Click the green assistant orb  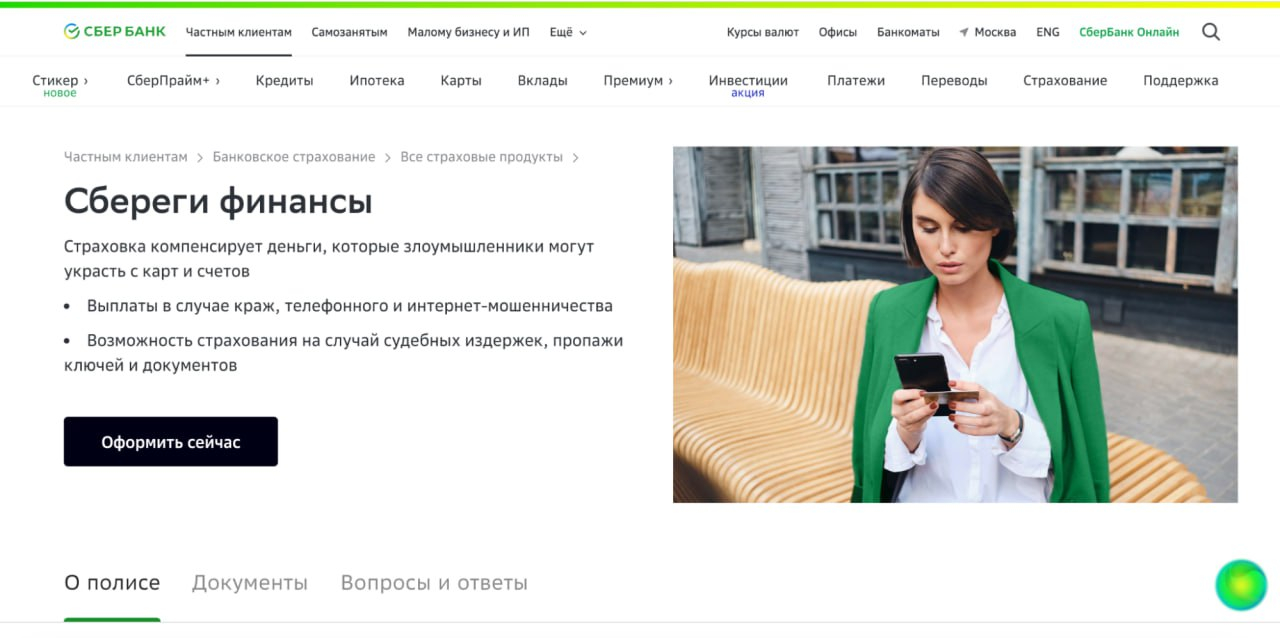tap(1241, 585)
